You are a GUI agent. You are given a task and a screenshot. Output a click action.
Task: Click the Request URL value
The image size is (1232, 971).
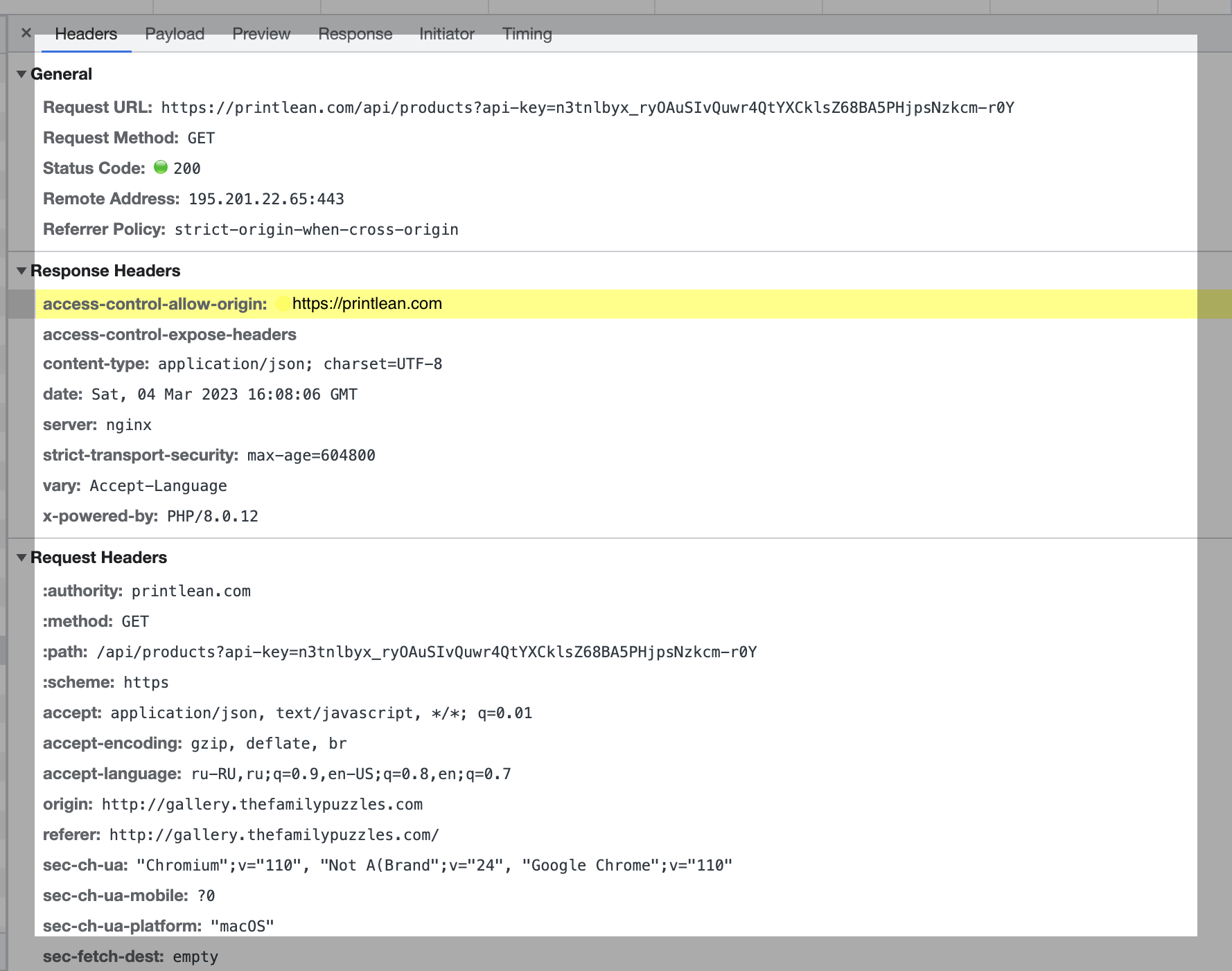(x=587, y=108)
